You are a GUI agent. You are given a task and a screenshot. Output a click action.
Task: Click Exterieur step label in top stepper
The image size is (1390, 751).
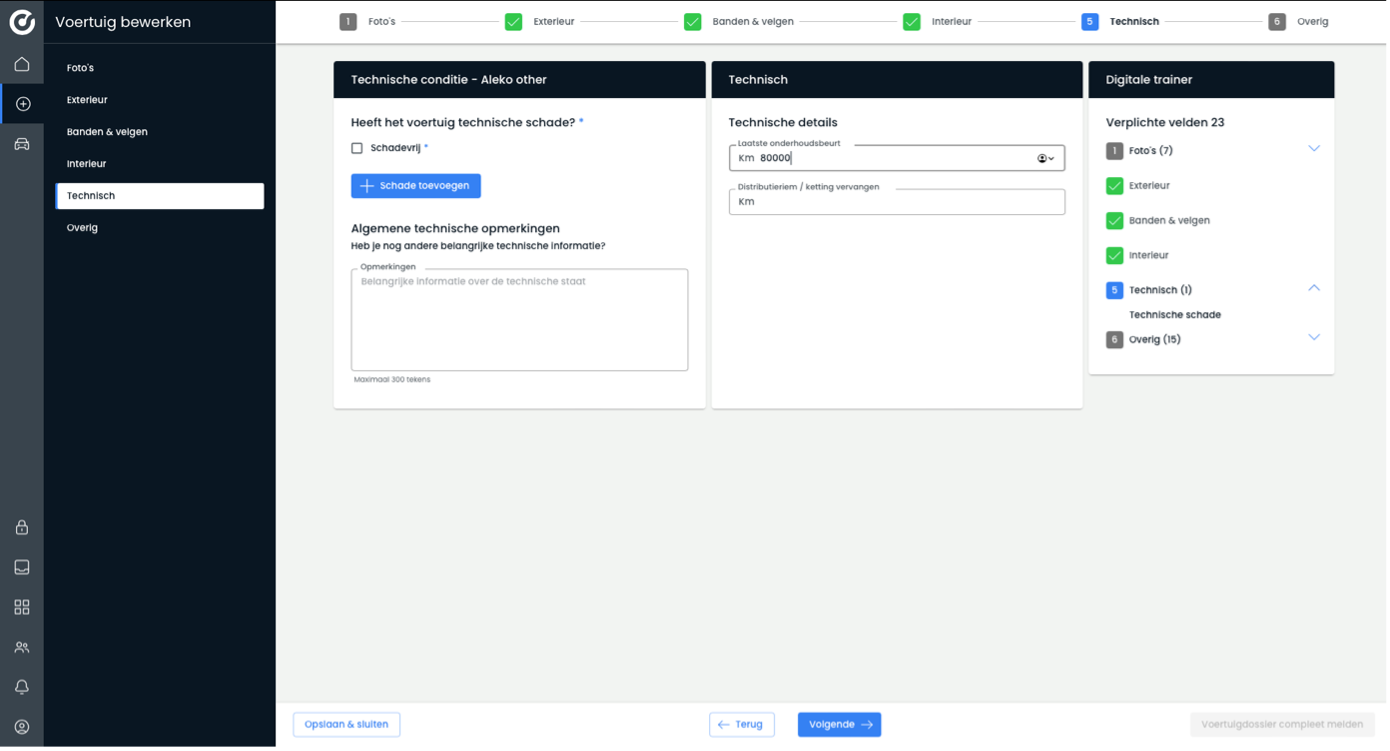point(554,22)
